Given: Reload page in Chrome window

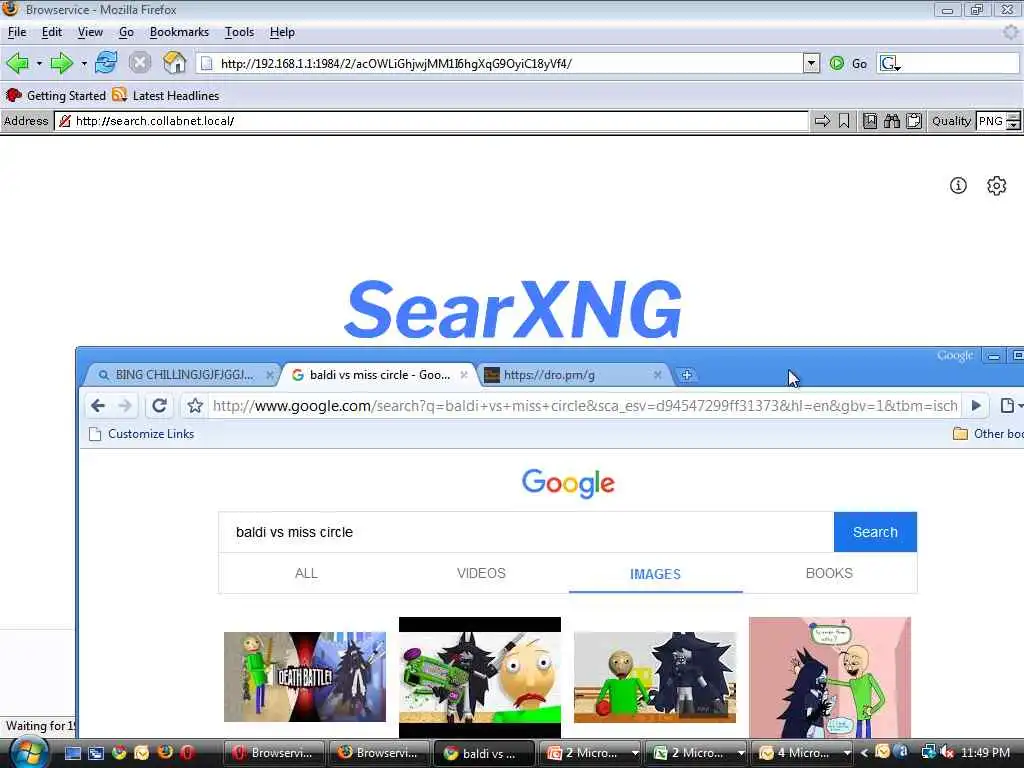Looking at the screenshot, I should (x=159, y=406).
